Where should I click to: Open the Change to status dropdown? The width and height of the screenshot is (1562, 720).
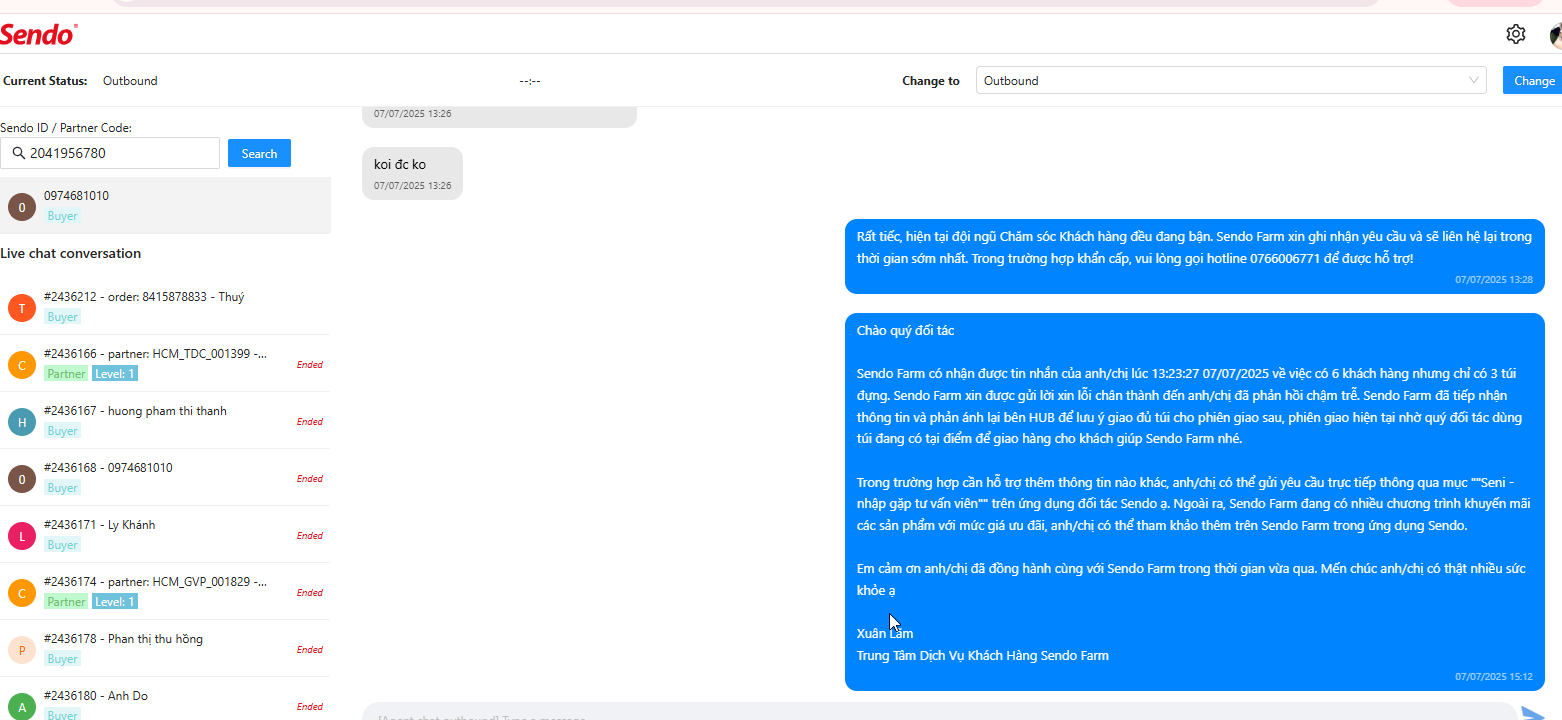coord(1231,81)
